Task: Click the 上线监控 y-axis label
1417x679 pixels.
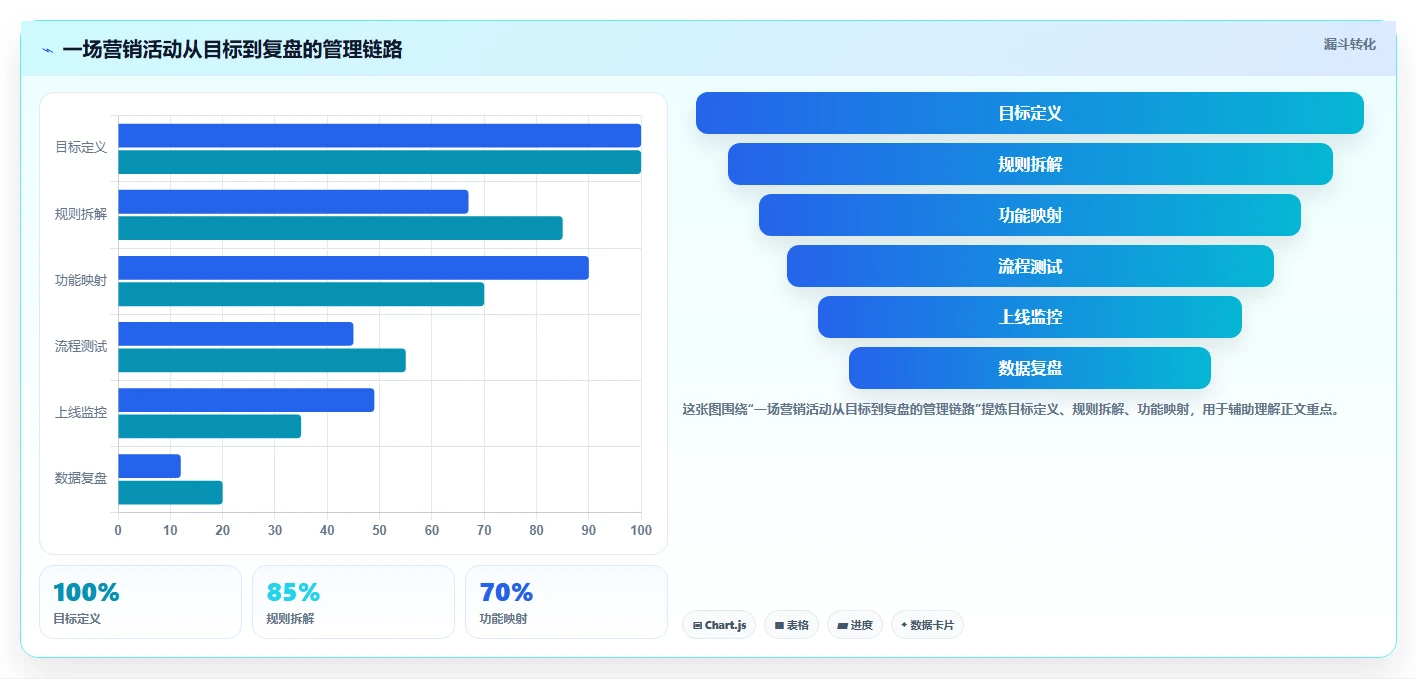Action: coord(81,412)
